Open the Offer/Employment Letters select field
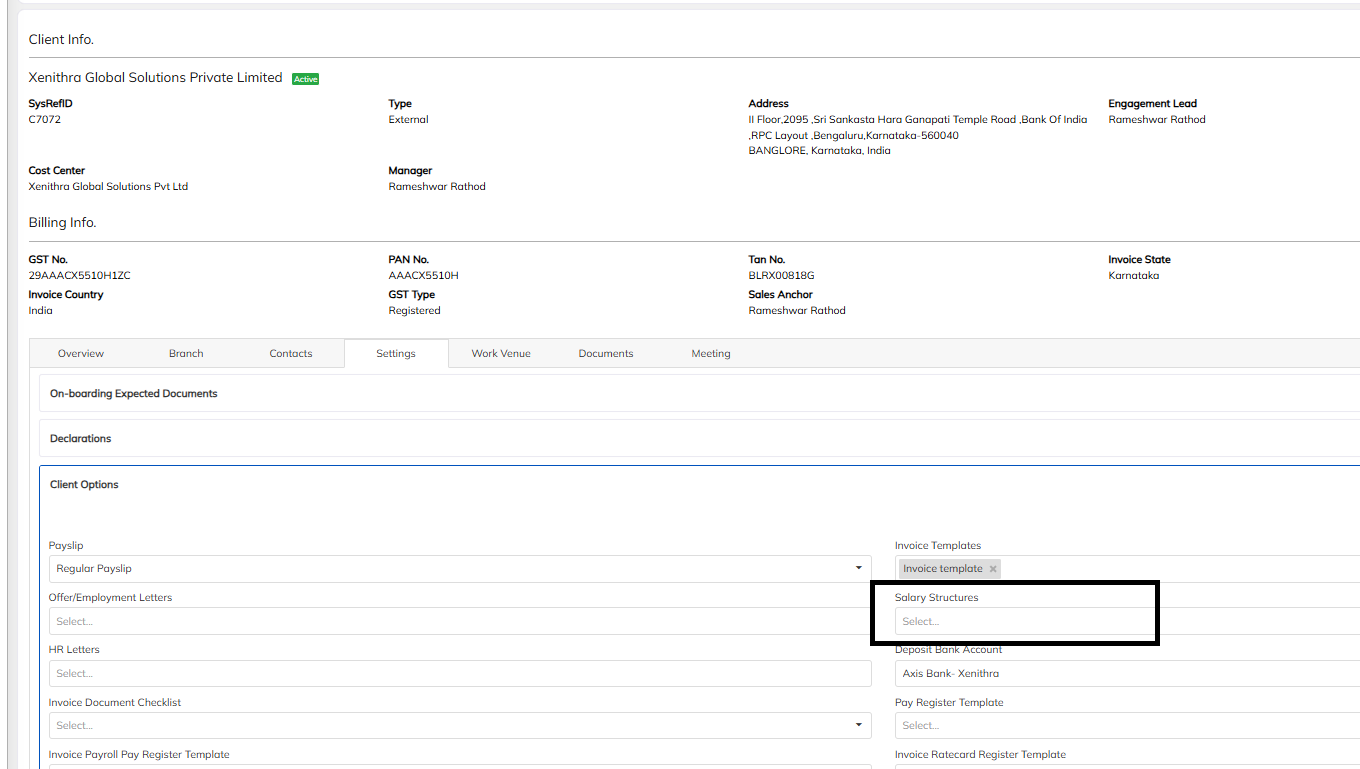The image size is (1360, 769). [460, 622]
